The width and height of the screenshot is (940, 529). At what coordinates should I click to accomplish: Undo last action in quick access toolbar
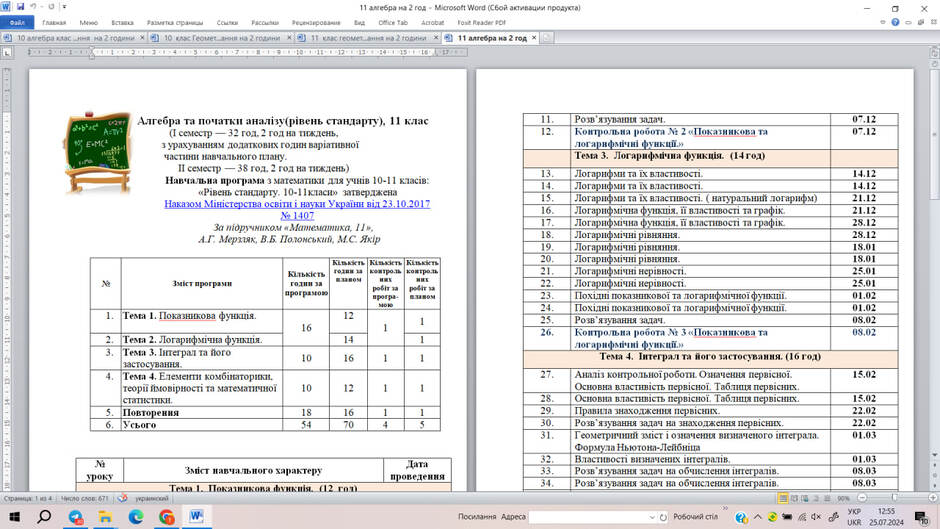coord(34,7)
